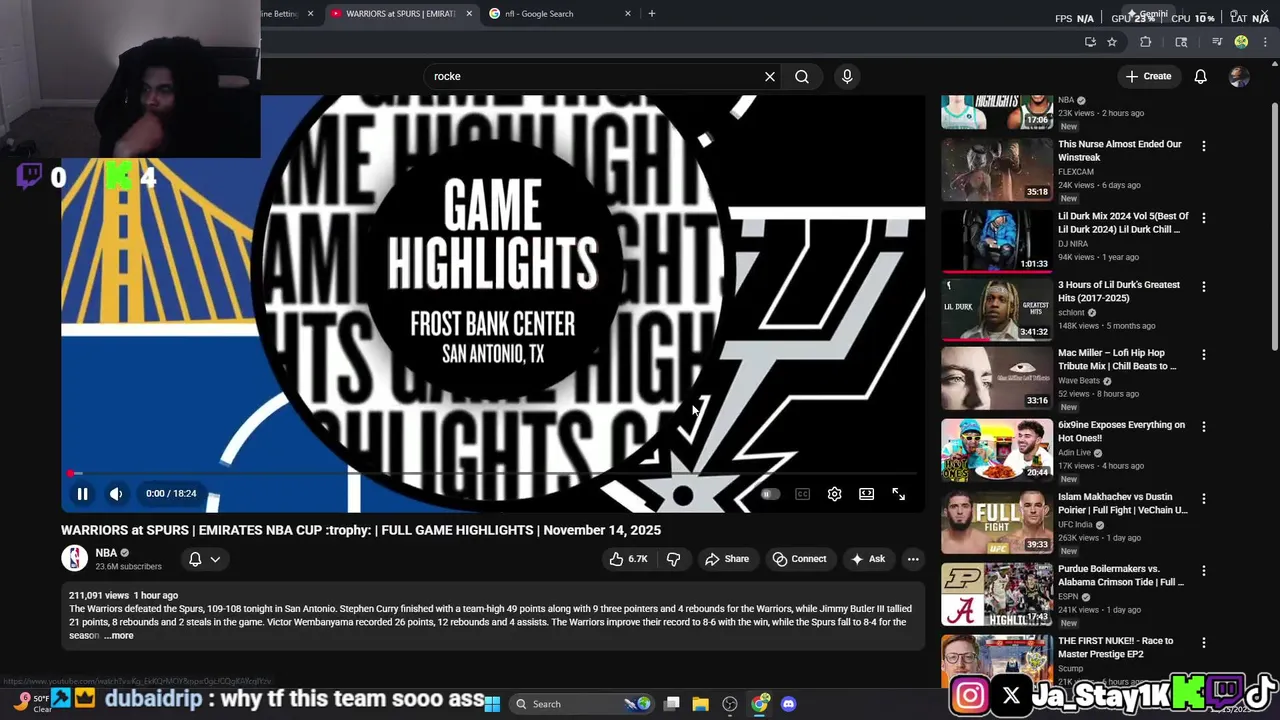This screenshot has width=1280, height=720.
Task: Open Islam Makhachev vs Dustin Poirier title
Action: [x=1123, y=503]
